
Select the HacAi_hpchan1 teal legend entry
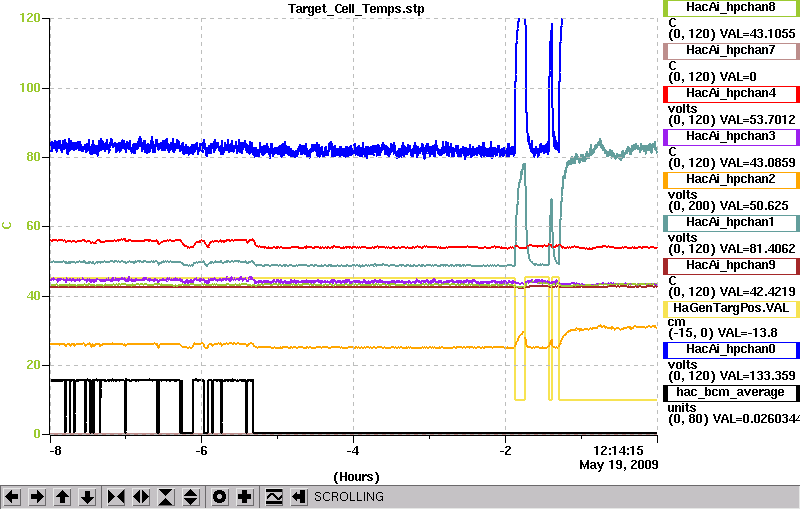pos(731,223)
